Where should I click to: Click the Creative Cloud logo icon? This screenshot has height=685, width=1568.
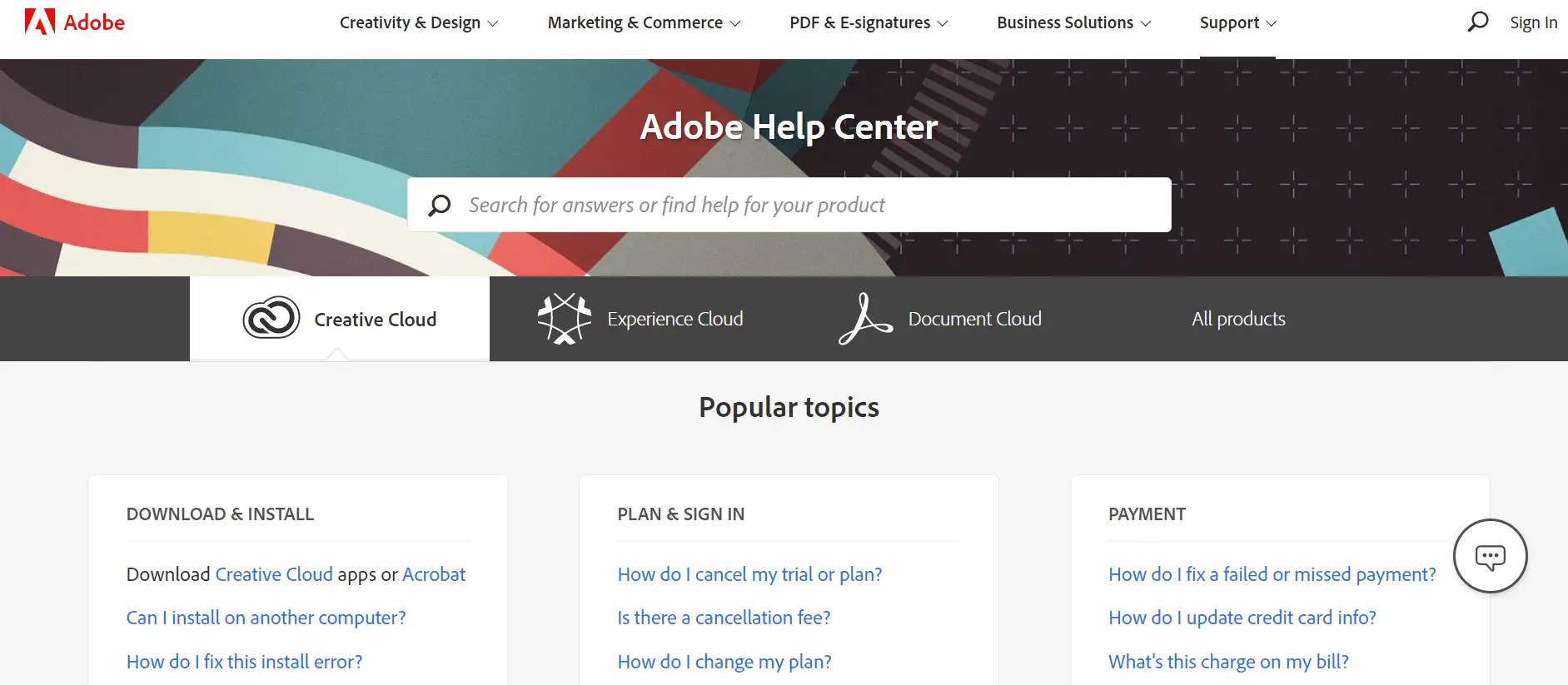pyautogui.click(x=271, y=318)
